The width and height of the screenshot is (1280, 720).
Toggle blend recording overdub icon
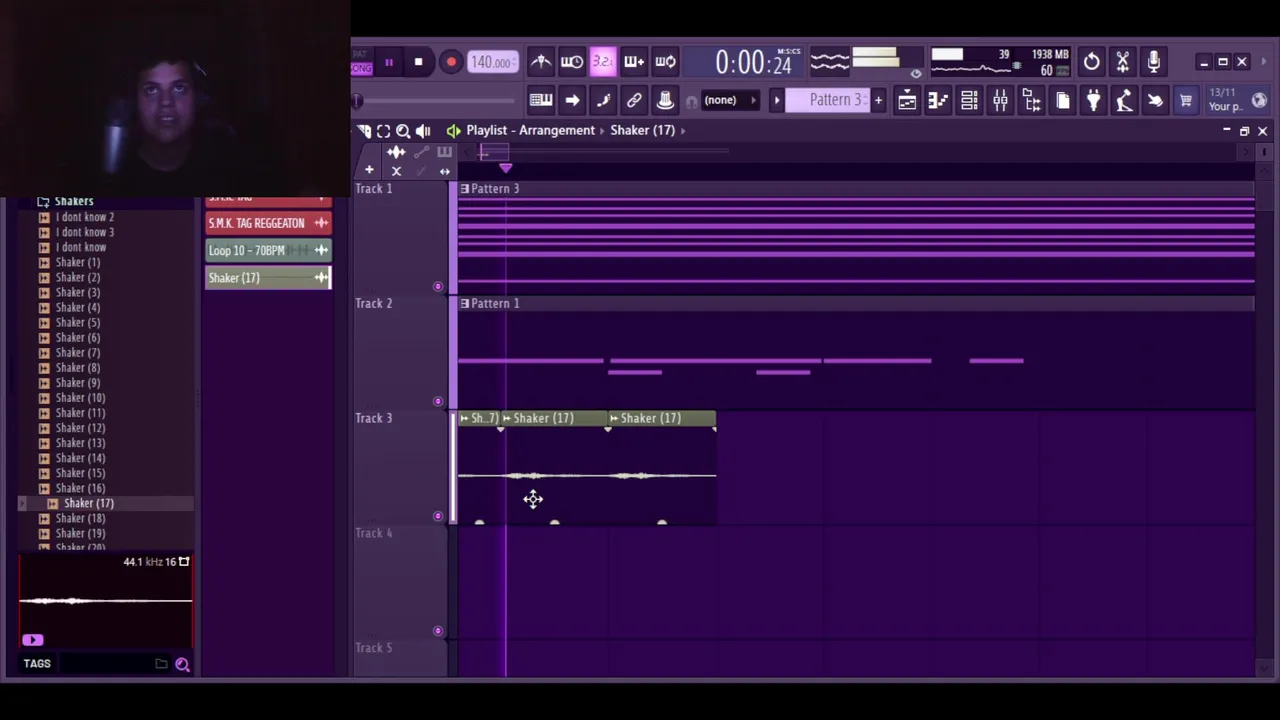[634, 62]
